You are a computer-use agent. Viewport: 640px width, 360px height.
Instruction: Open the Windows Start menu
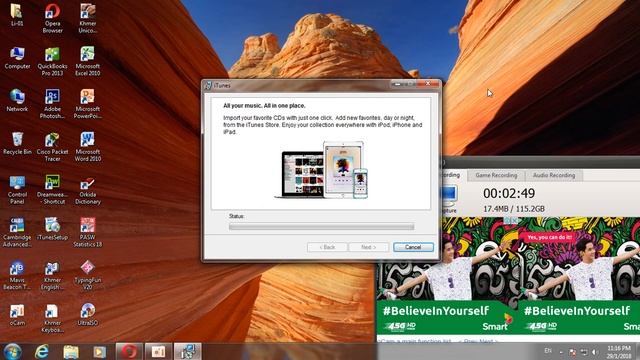12,351
